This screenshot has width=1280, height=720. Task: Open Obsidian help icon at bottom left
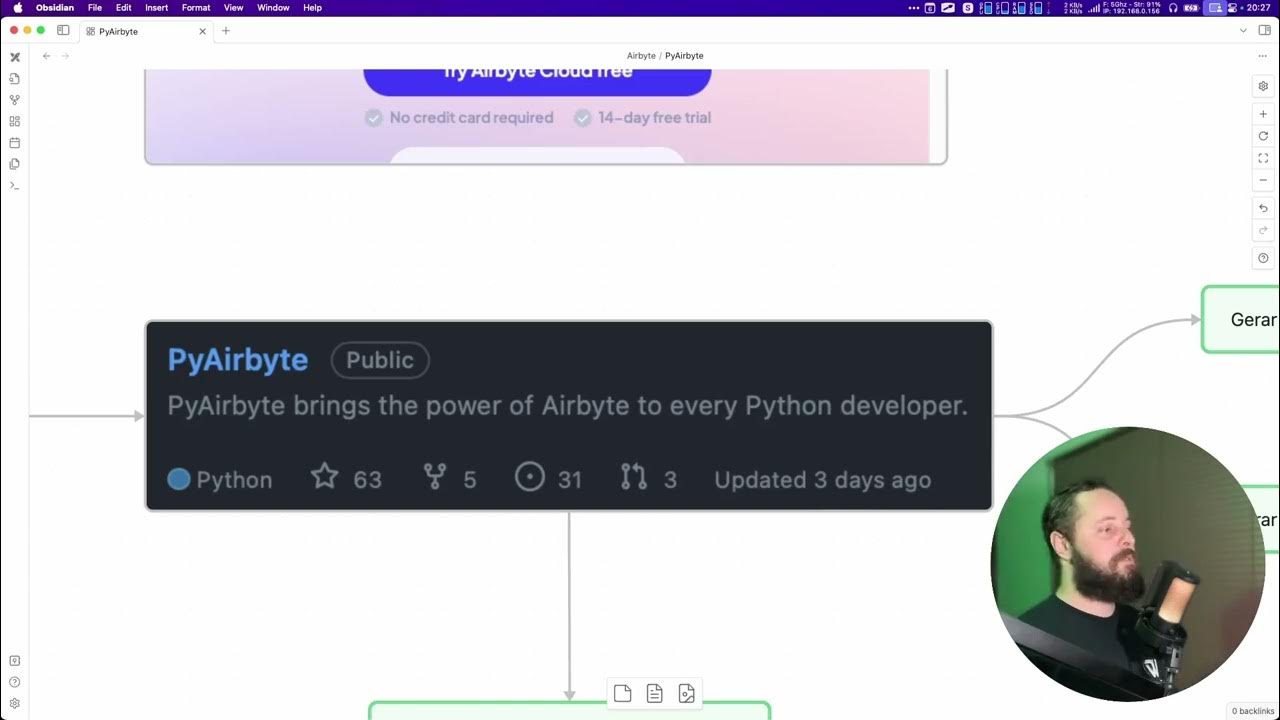tap(15, 682)
